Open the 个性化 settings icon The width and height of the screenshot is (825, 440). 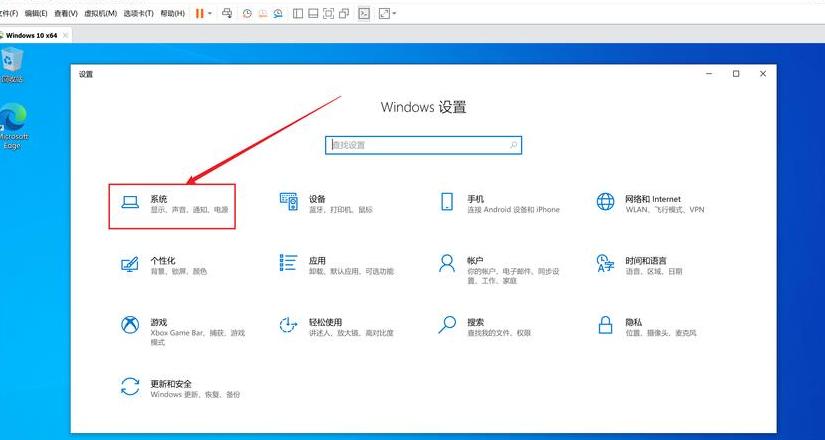(129, 264)
